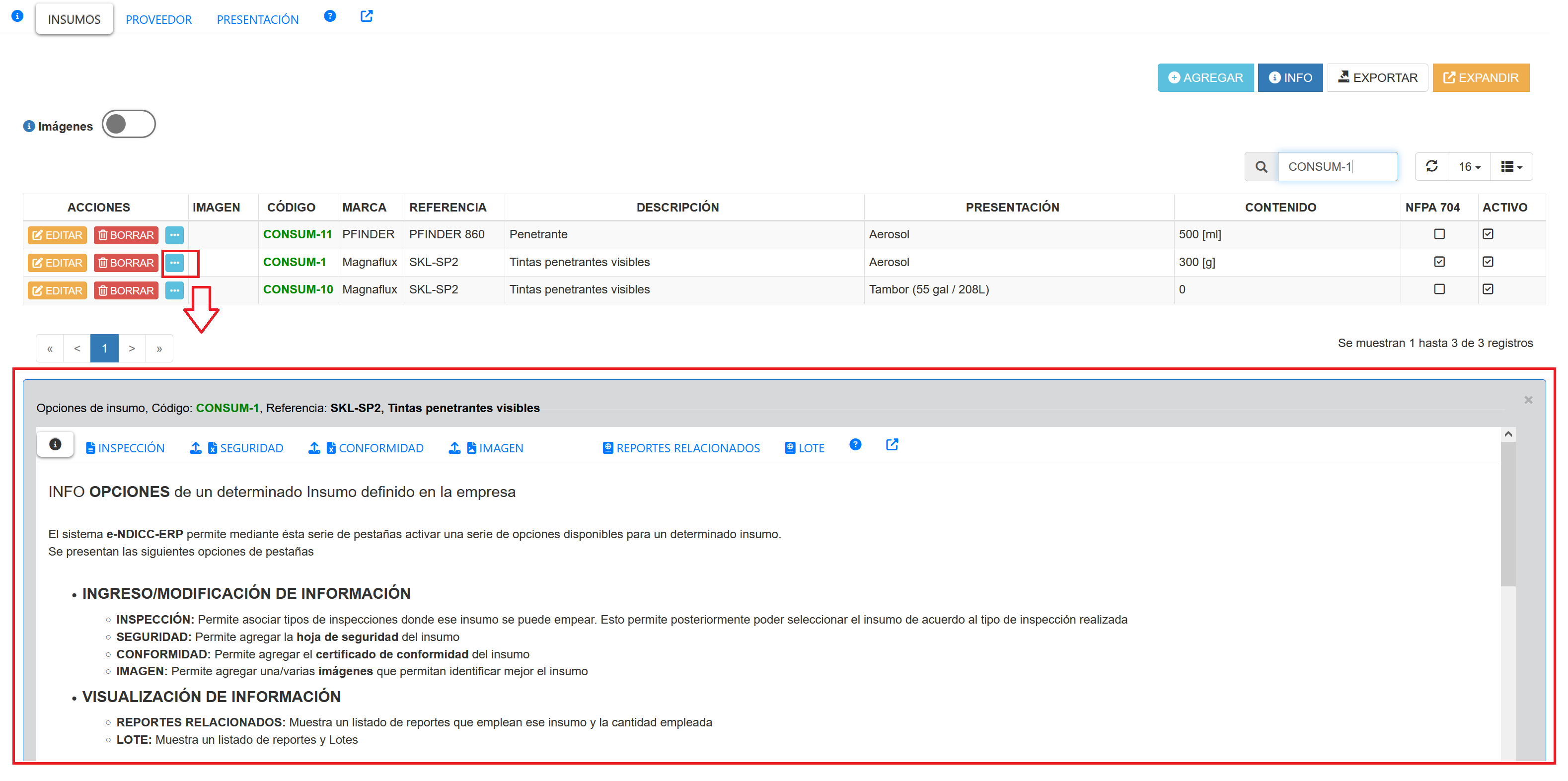Click the blue info icon beside INSUMOS tab

pos(18,16)
